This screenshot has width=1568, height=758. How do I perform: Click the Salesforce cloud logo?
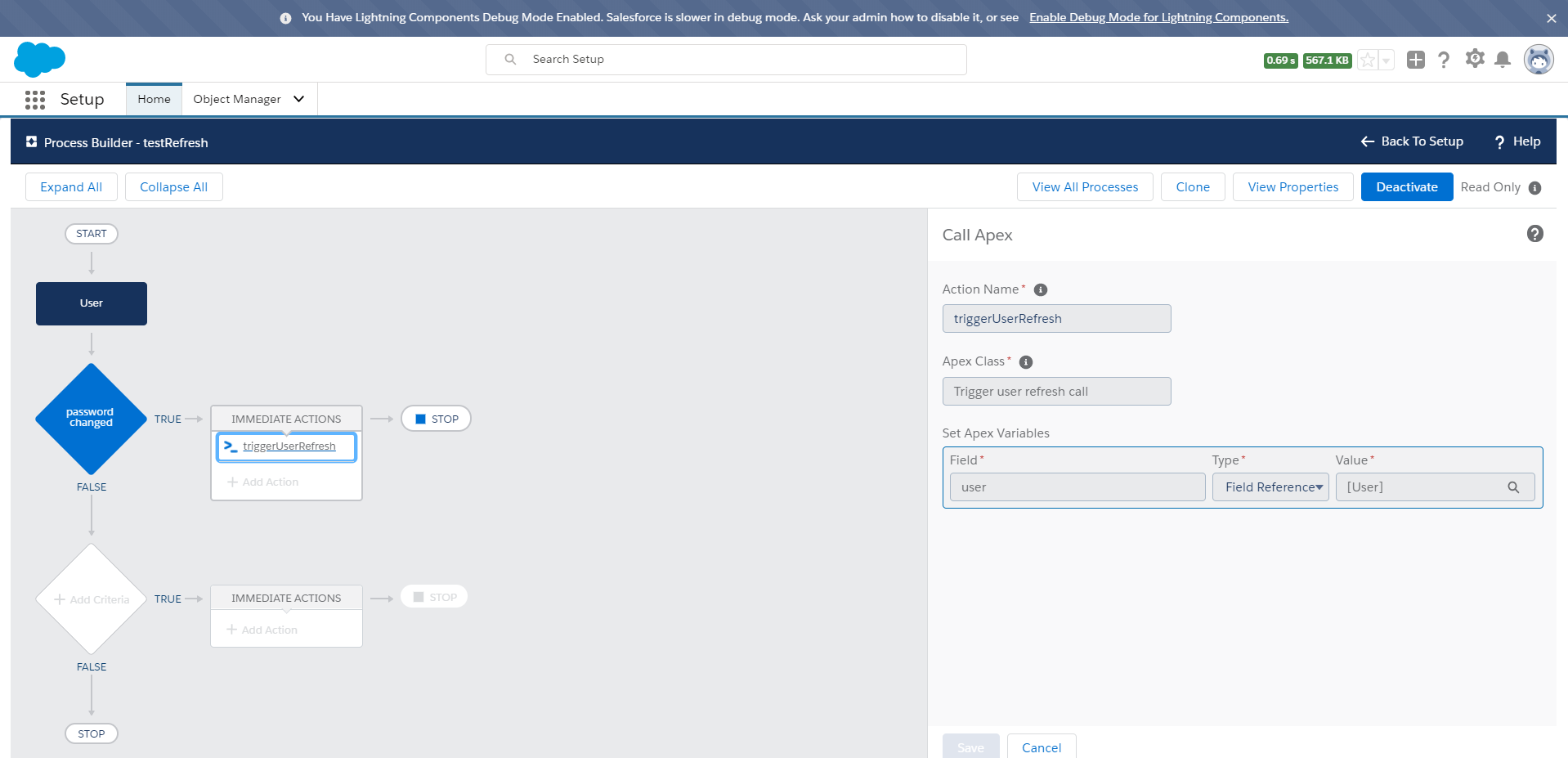(x=39, y=60)
